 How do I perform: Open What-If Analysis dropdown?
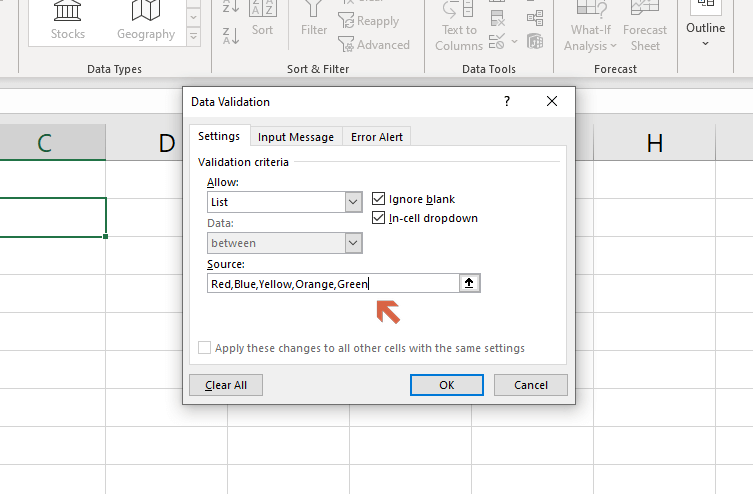click(x=591, y=26)
